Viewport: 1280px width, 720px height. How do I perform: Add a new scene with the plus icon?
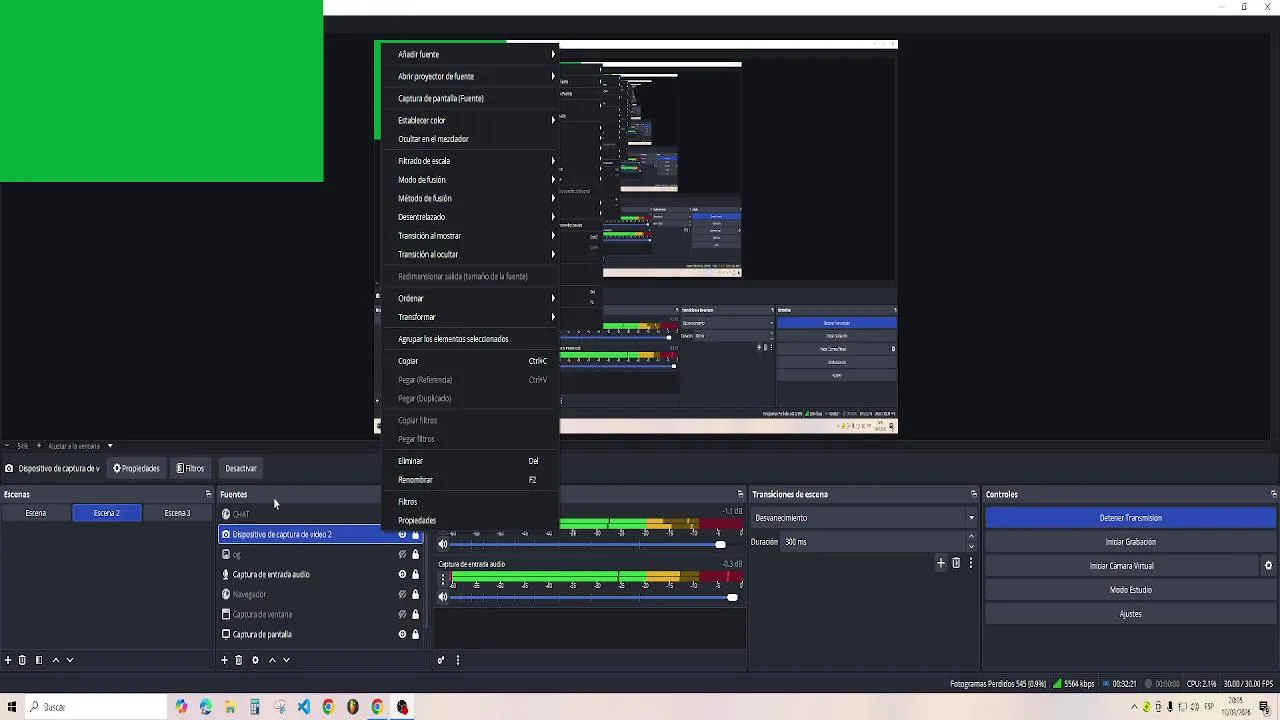(x=8, y=660)
